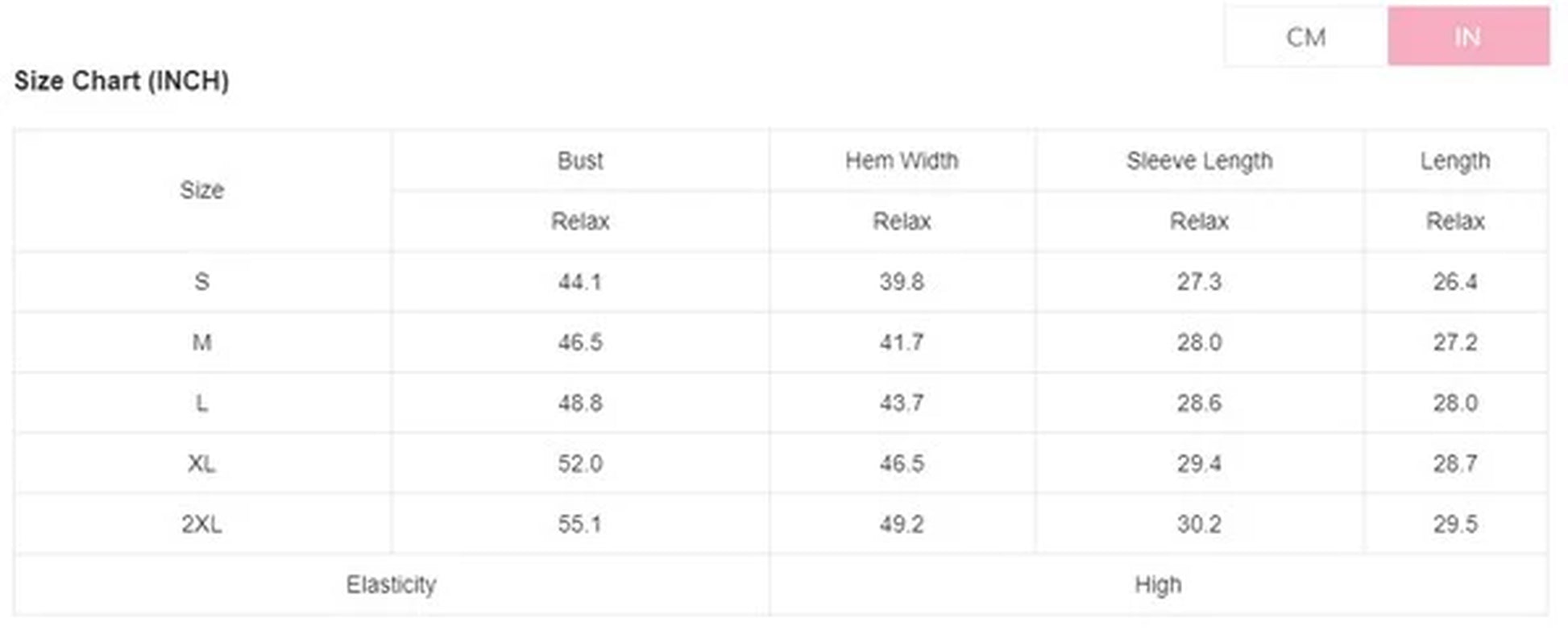Click the Size Chart (INCH) heading
Image resolution: width=1568 pixels, height=635 pixels.
click(x=122, y=81)
